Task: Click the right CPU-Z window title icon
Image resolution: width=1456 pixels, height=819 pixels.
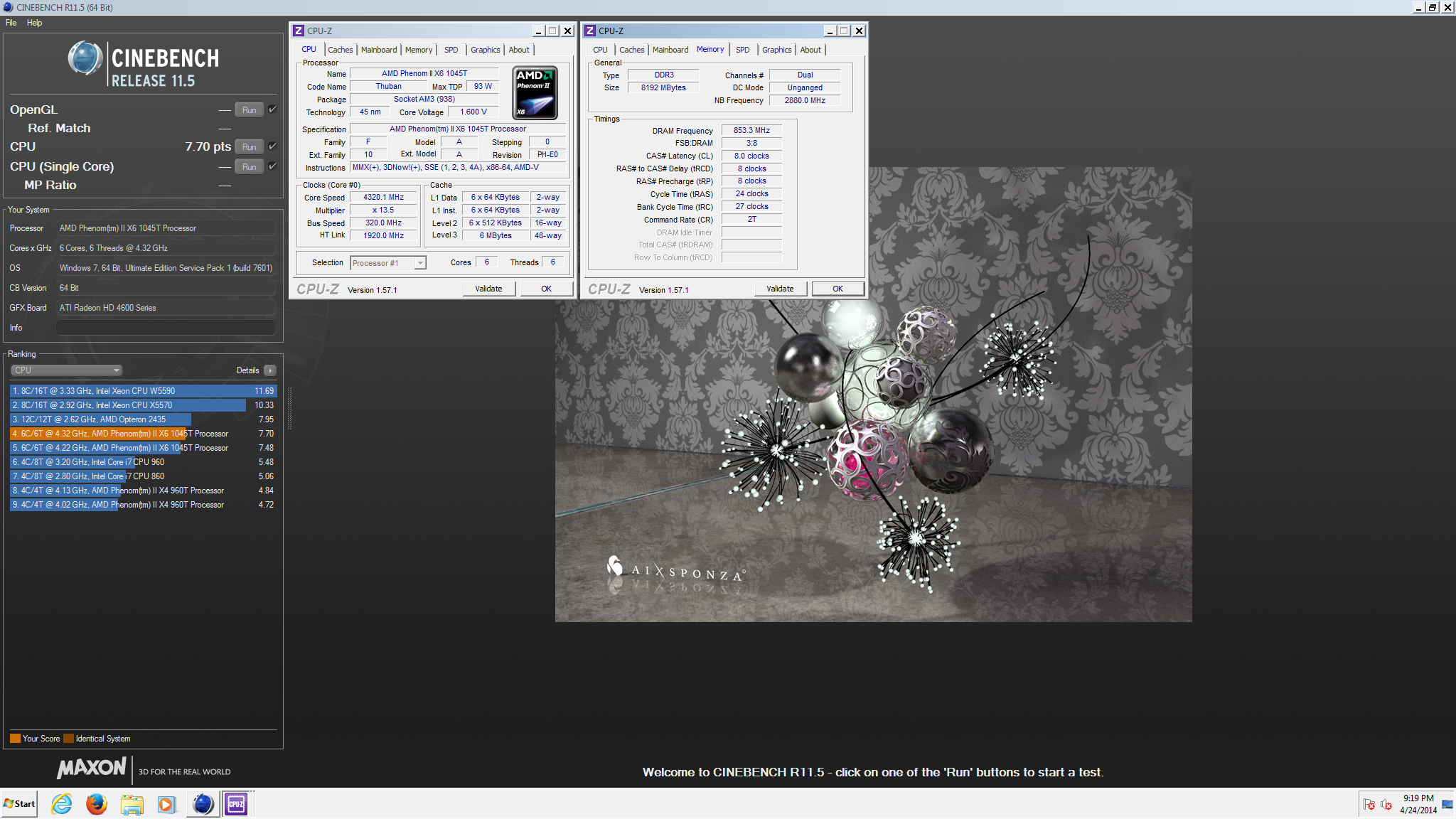Action: [590, 31]
